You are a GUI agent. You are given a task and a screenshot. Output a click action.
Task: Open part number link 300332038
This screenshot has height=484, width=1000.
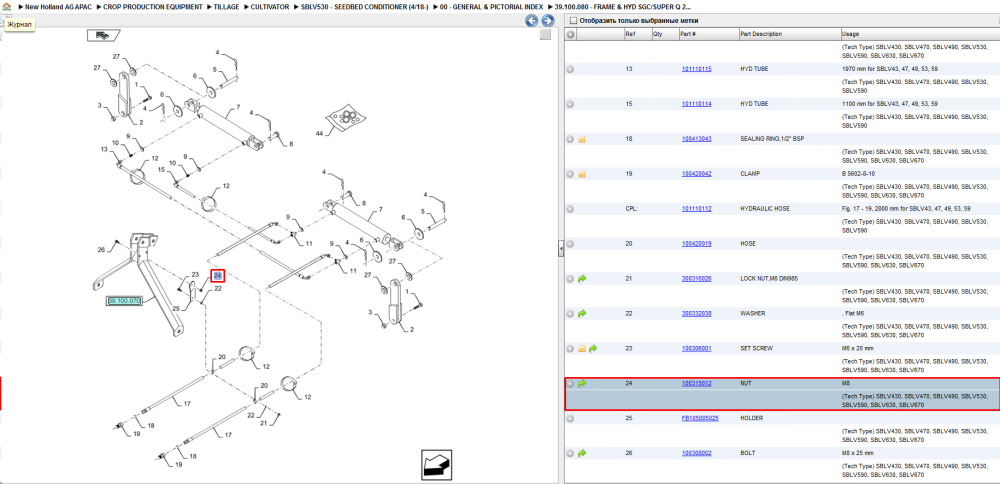[x=696, y=314]
